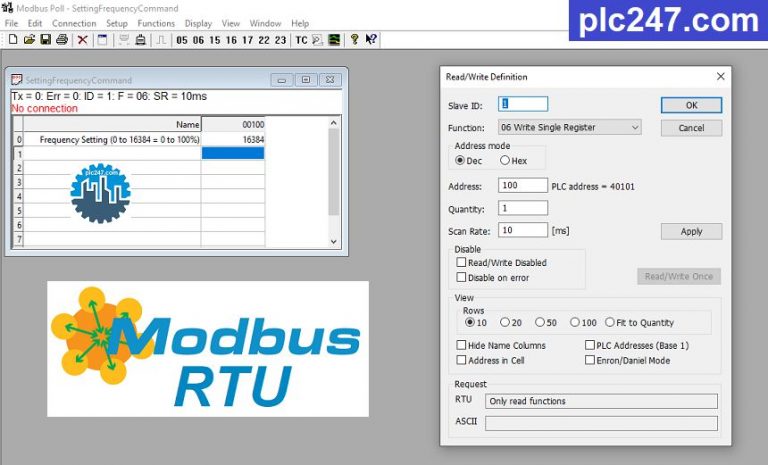Click the red X delete icon
This screenshot has height=465, width=768.
tap(82, 40)
